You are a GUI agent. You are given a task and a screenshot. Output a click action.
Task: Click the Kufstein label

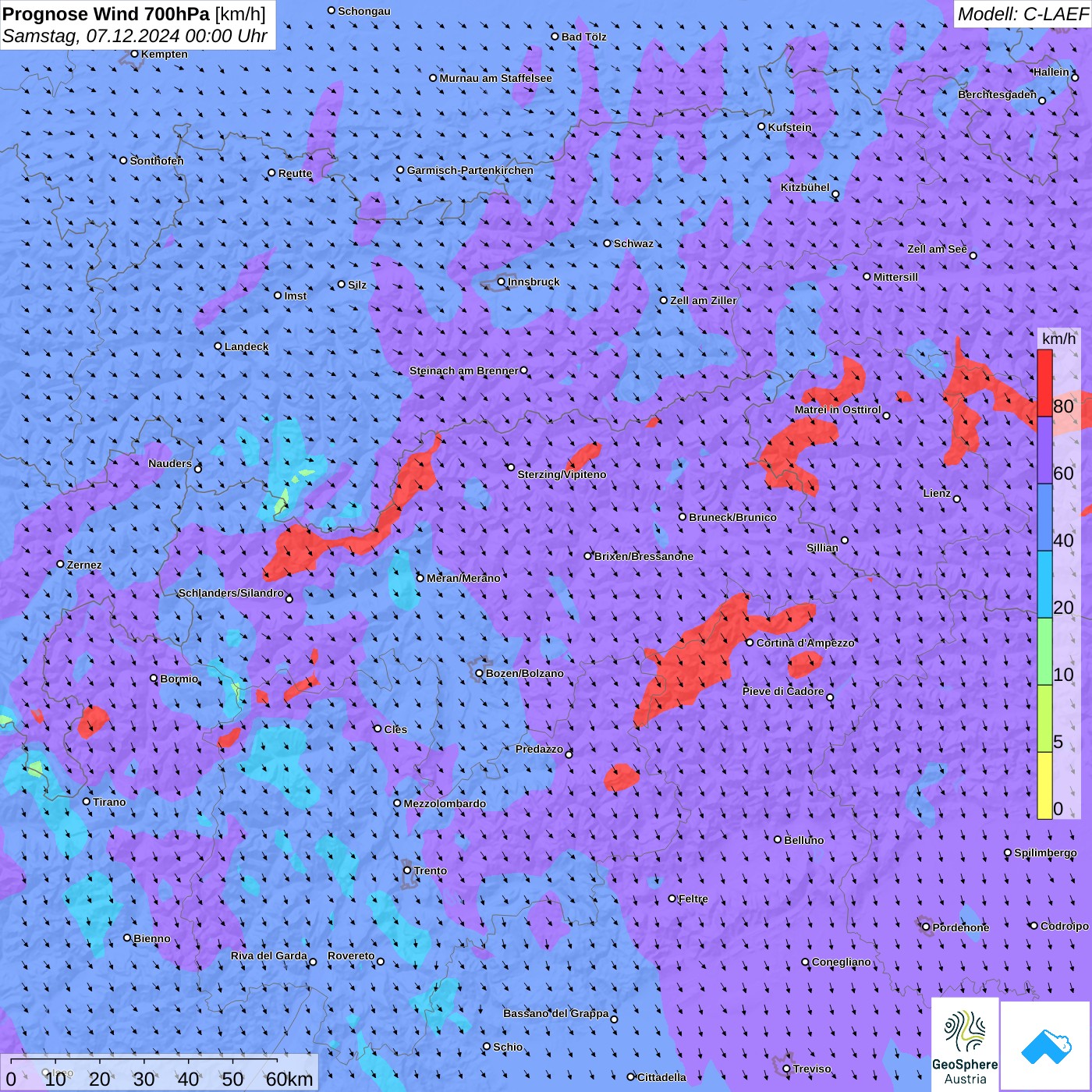(789, 127)
